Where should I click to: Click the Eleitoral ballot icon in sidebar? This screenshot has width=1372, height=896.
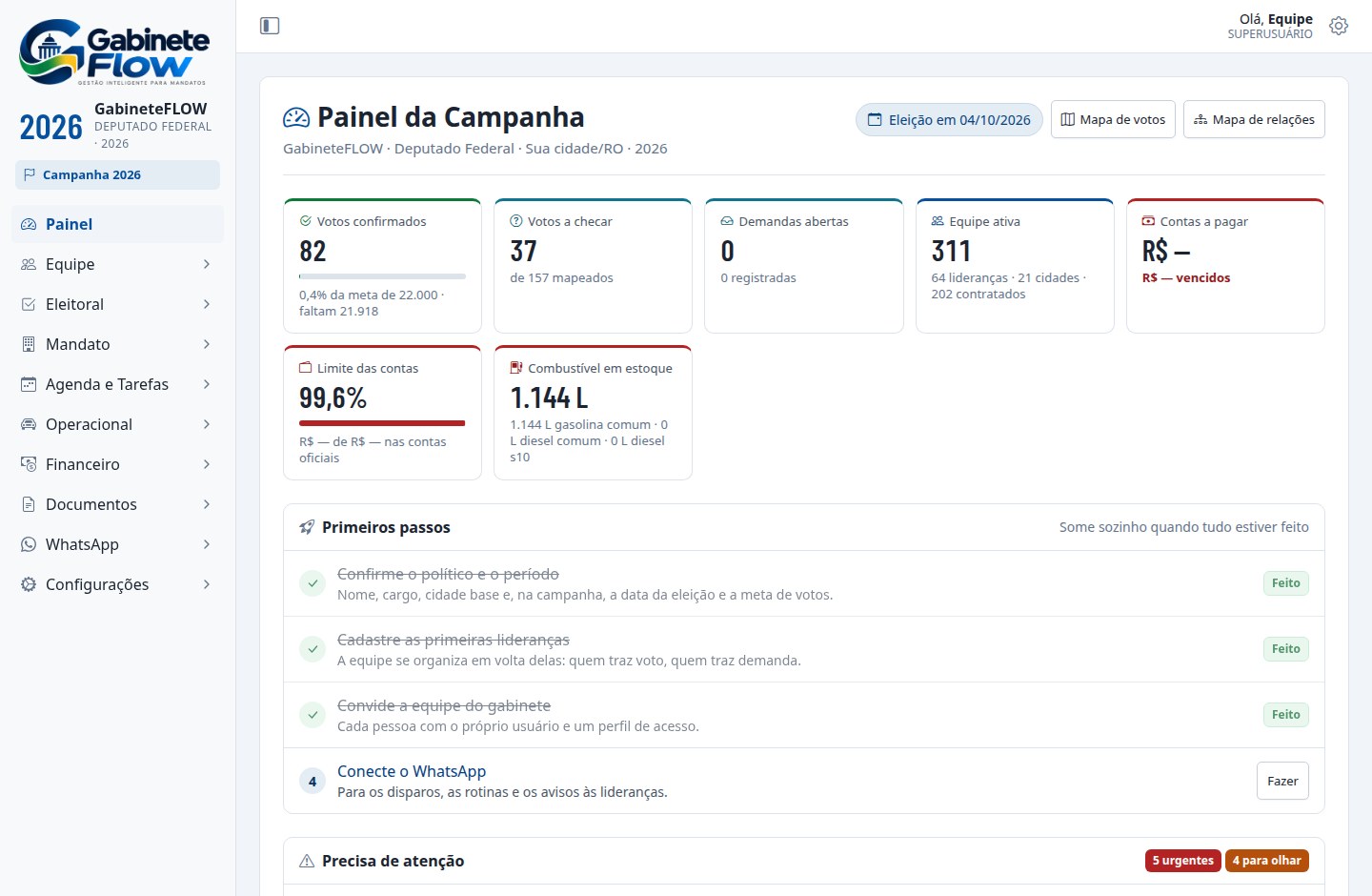[29, 304]
